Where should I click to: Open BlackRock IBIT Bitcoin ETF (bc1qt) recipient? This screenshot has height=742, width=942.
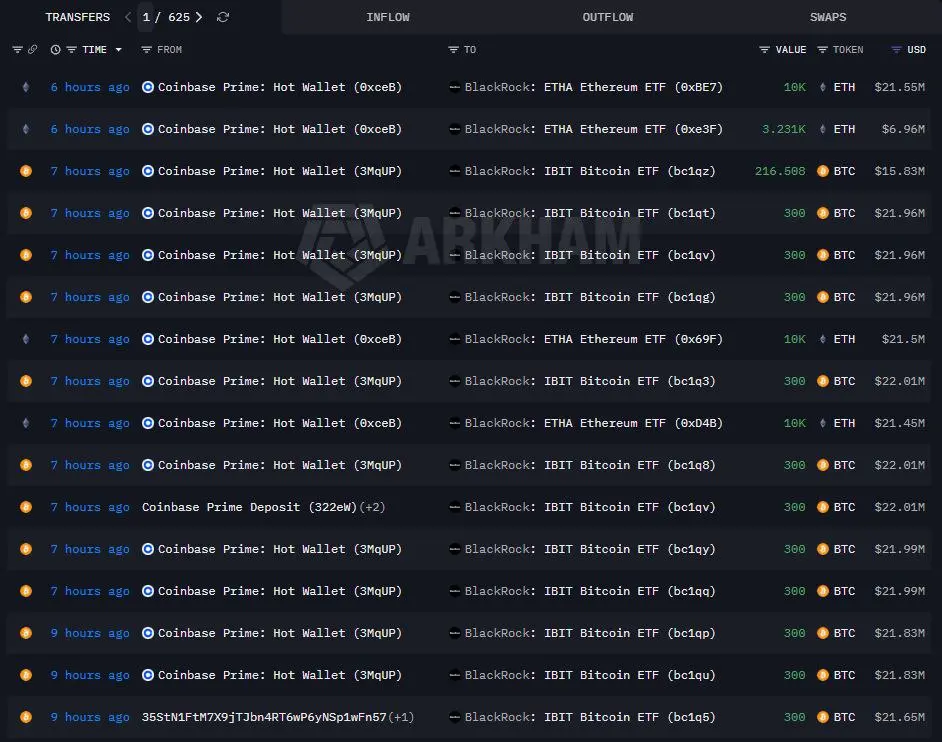(x=590, y=213)
